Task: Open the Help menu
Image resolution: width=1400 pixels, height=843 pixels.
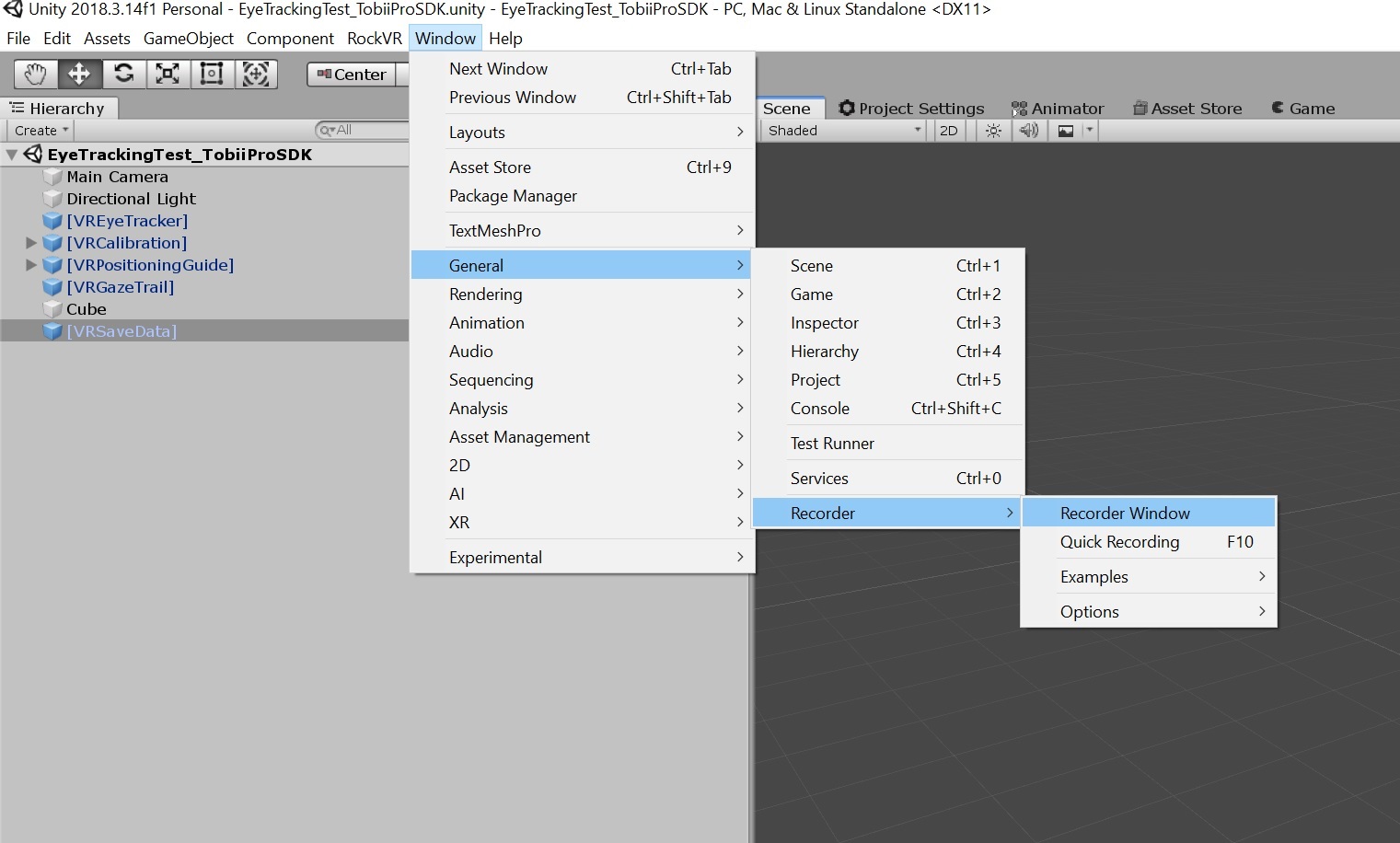Action: [x=505, y=39]
